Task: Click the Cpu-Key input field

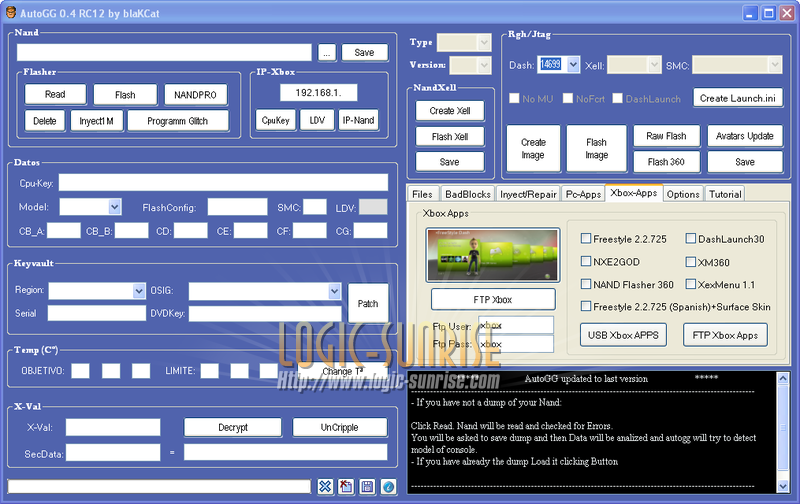Action: pyautogui.click(x=222, y=182)
